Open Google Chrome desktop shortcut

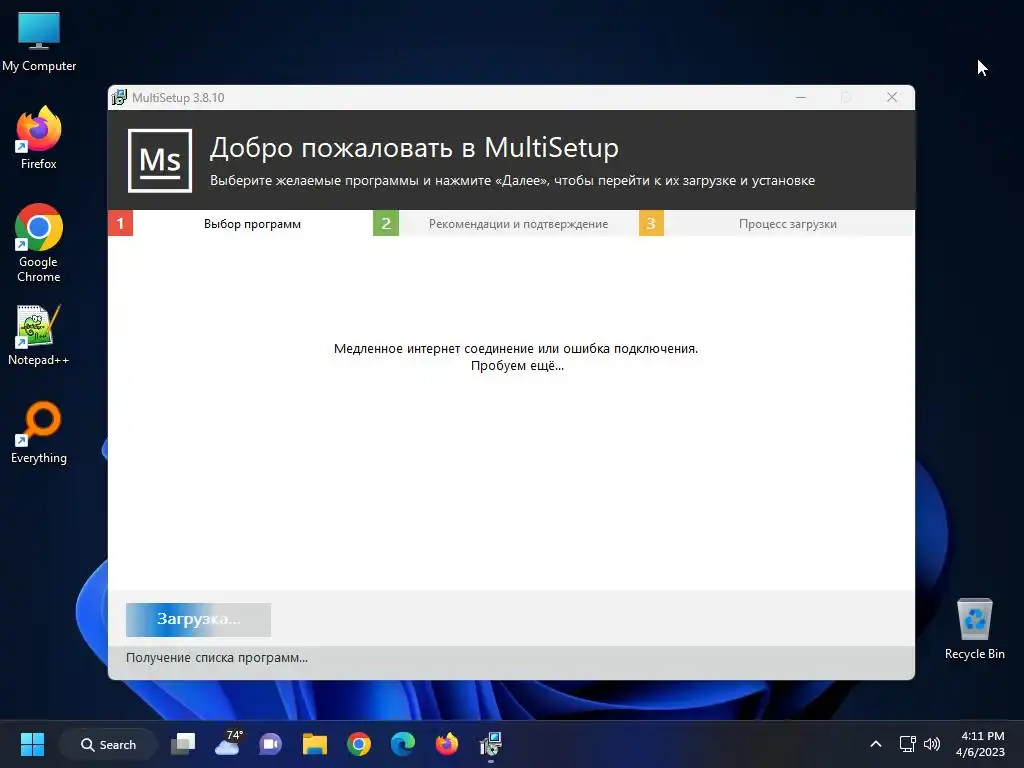[39, 243]
